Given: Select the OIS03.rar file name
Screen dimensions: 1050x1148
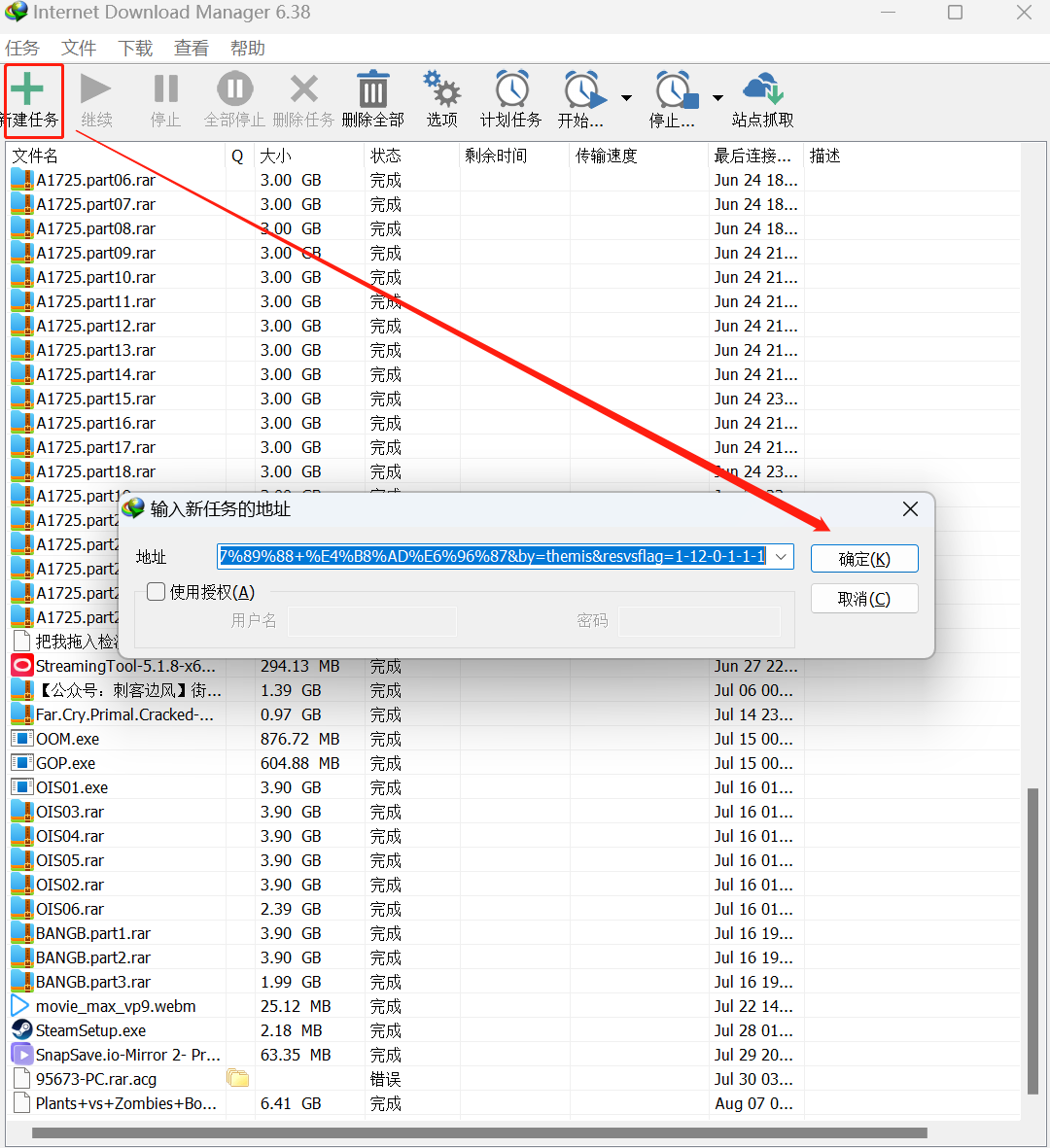Looking at the screenshot, I should pos(70,812).
